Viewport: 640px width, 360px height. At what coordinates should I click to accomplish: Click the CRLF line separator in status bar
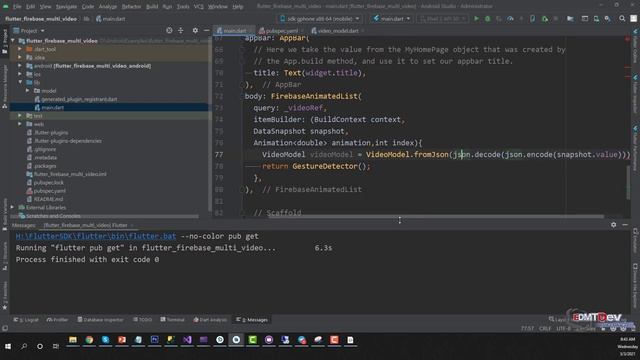click(545, 328)
